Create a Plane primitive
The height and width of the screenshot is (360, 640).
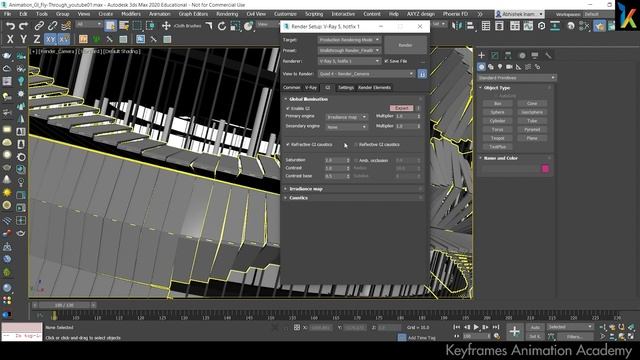(532, 138)
